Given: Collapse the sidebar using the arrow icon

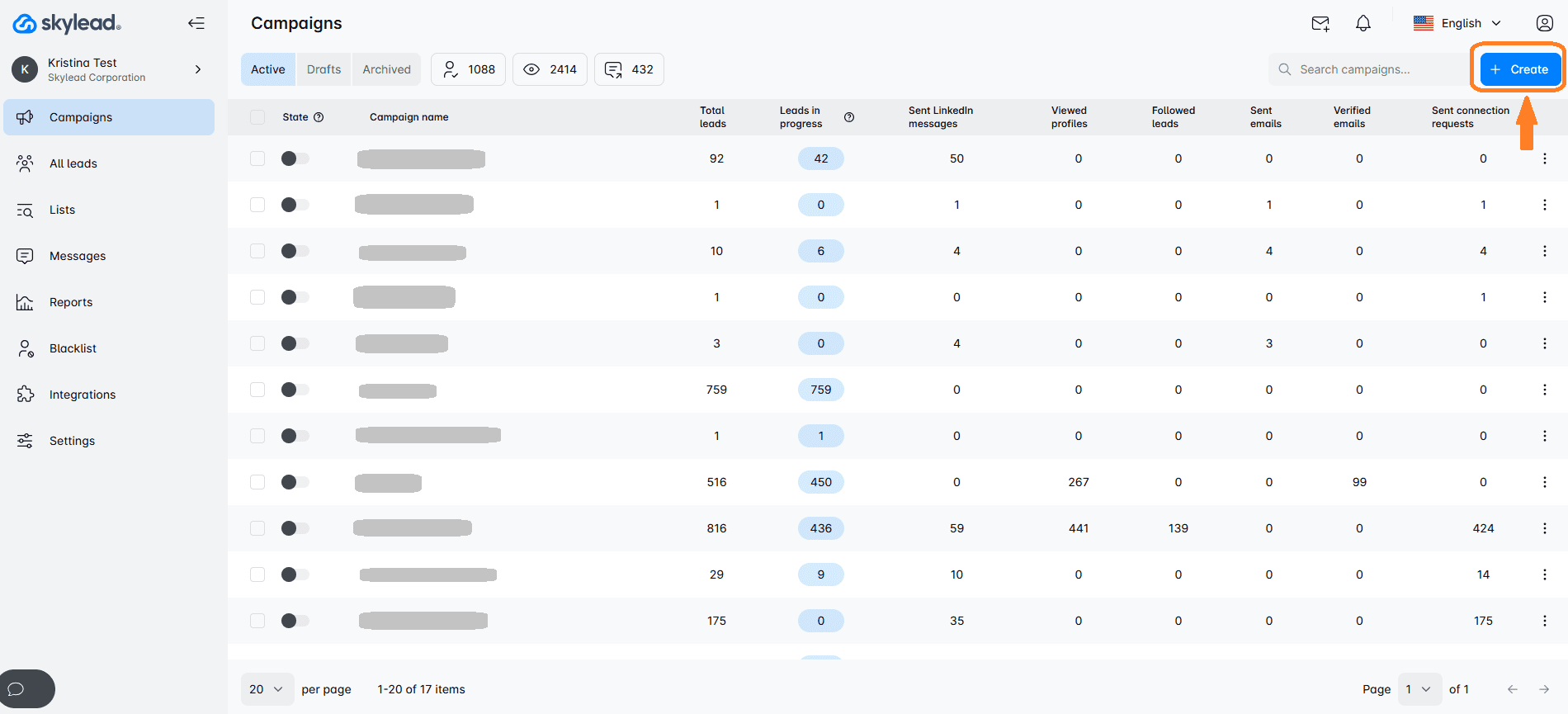Looking at the screenshot, I should pyautogui.click(x=196, y=23).
